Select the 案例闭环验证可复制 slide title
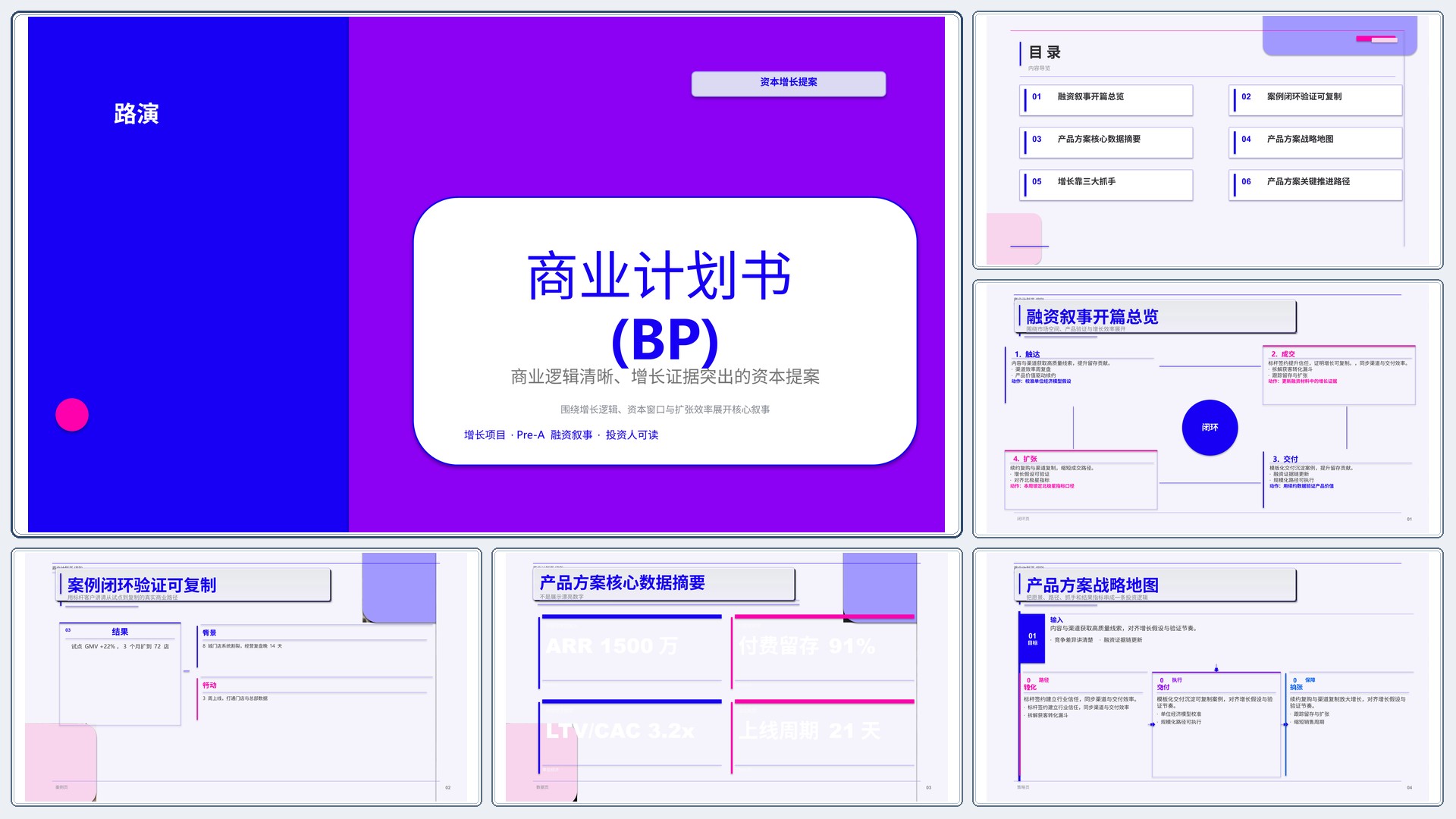 point(142,585)
